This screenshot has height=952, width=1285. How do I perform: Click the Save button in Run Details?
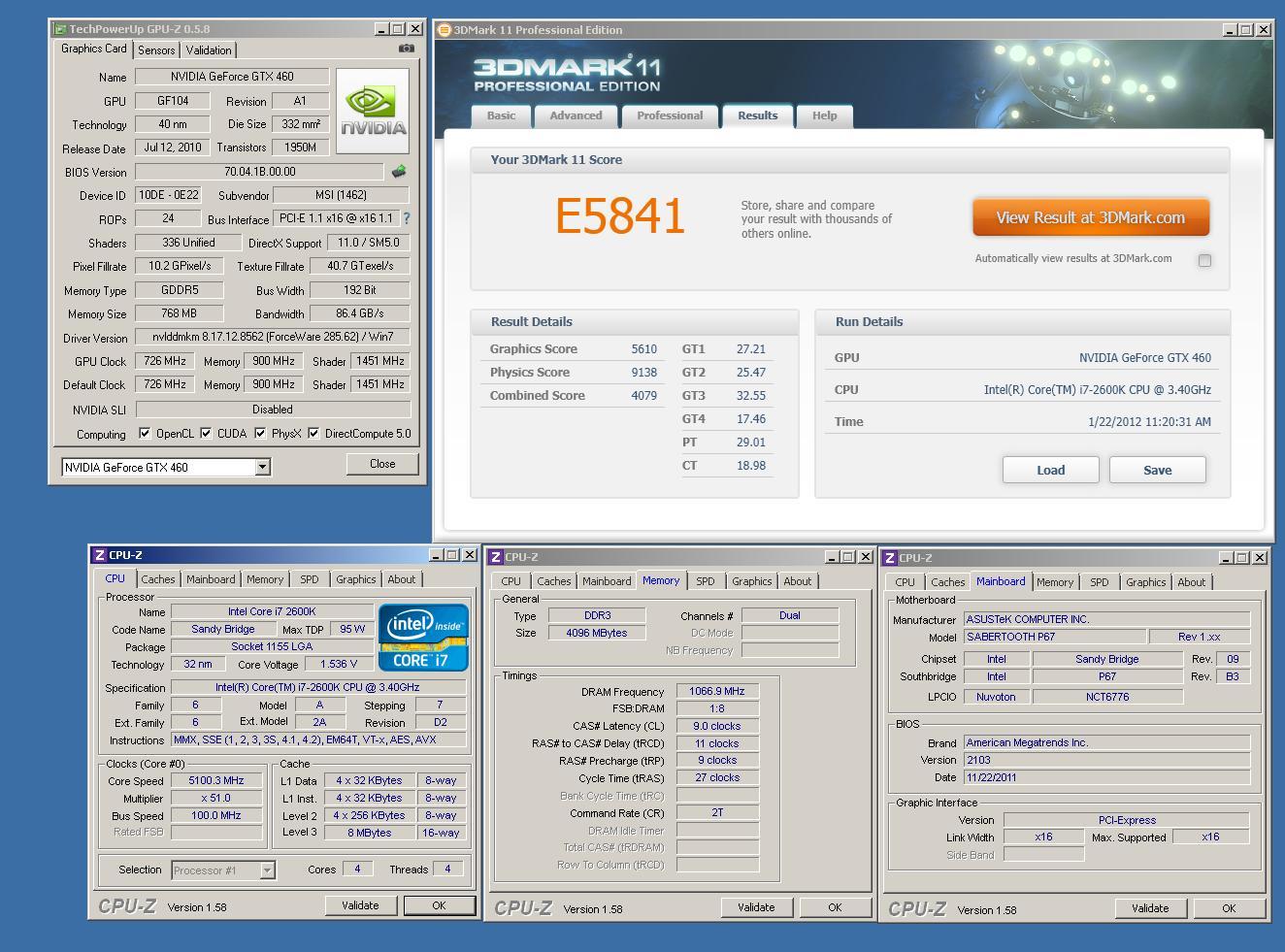pyautogui.click(x=1158, y=470)
